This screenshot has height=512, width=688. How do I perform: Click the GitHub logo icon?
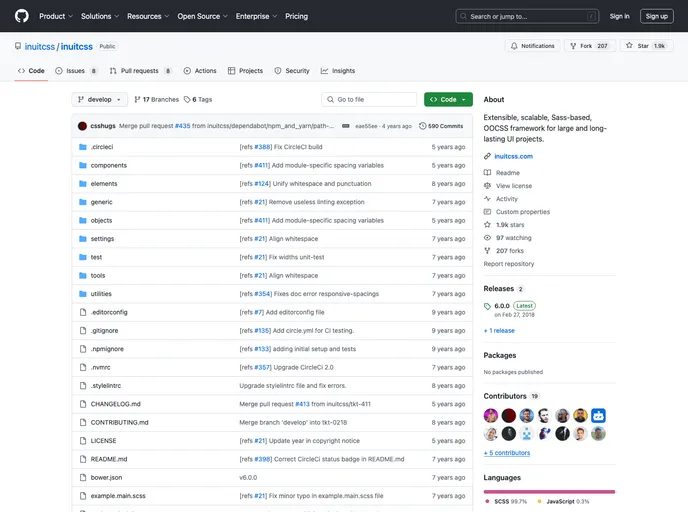(x=22, y=16)
